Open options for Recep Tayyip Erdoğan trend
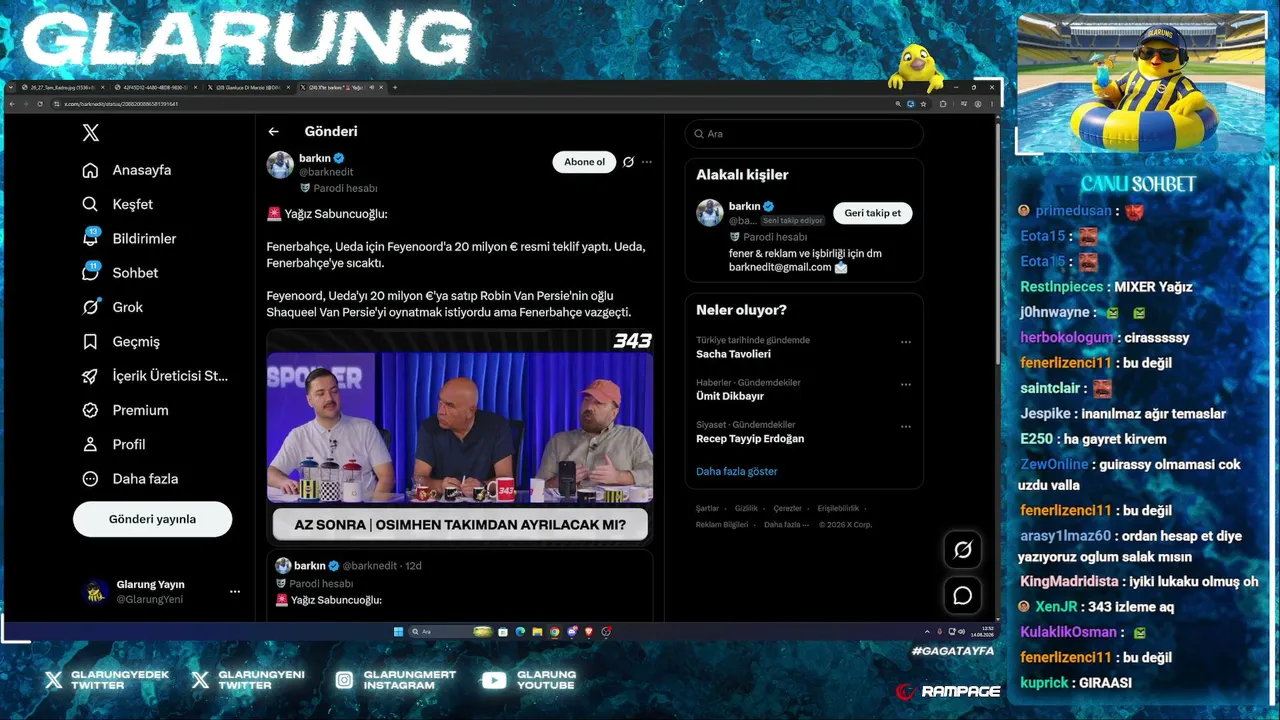1280x720 pixels. 906,427
